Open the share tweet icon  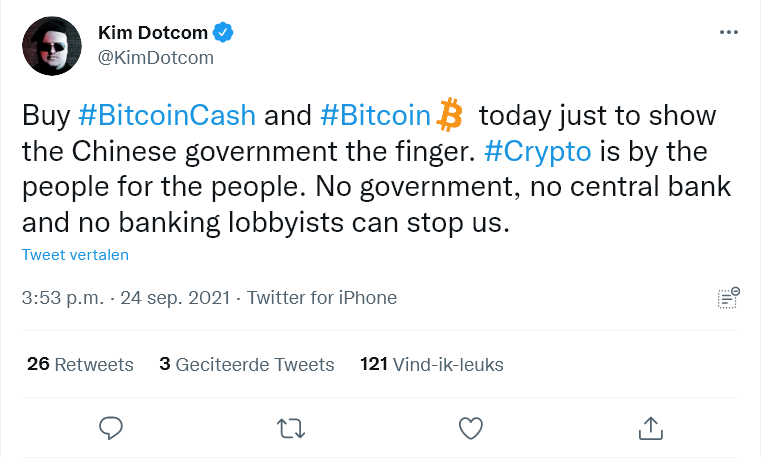click(650, 428)
